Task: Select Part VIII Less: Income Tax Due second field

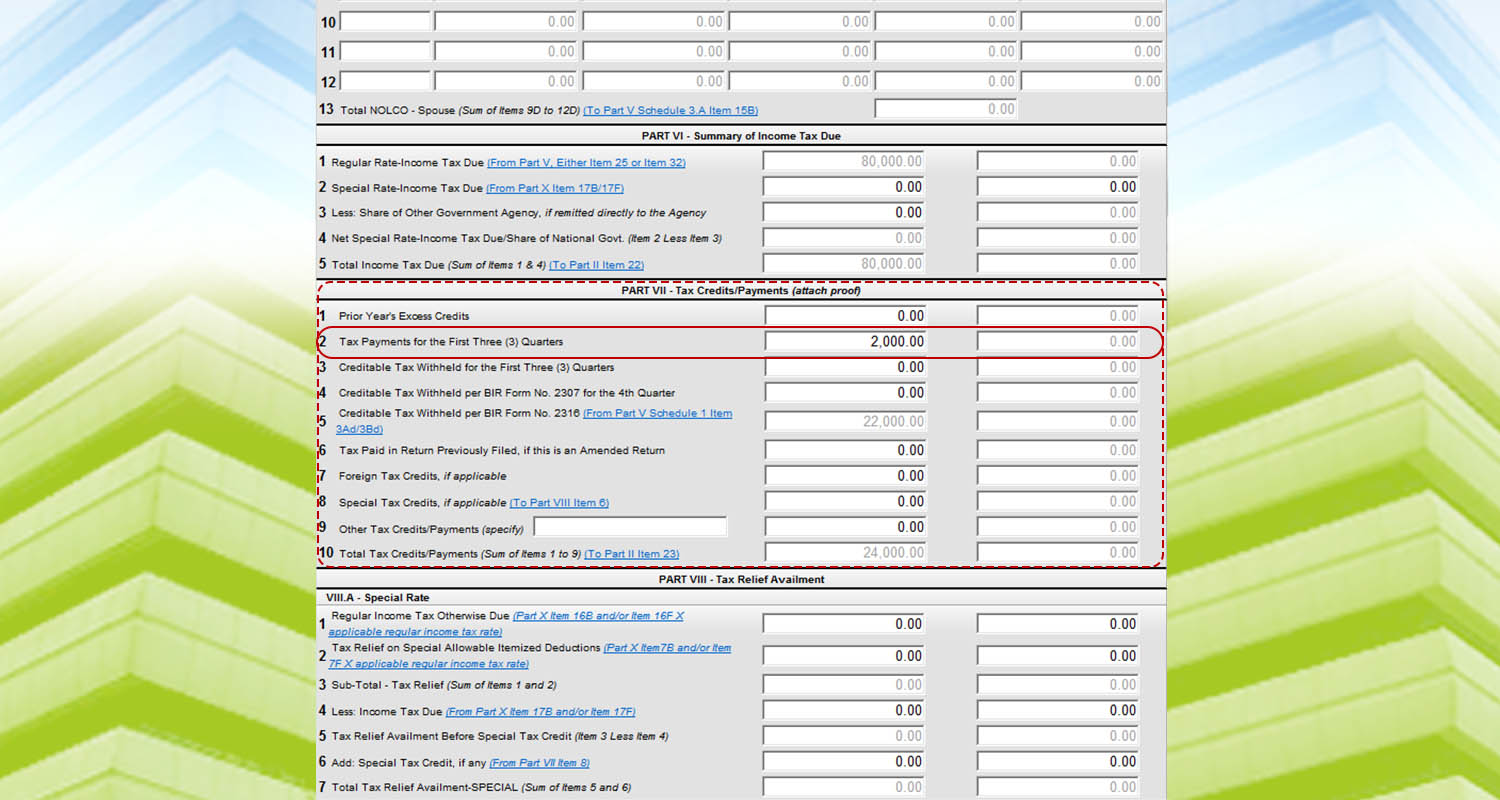Action: [x=1058, y=711]
